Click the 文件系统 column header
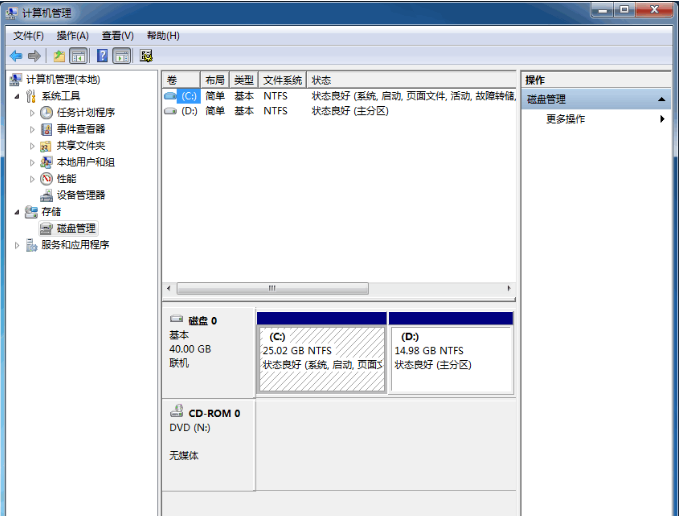 (282, 80)
